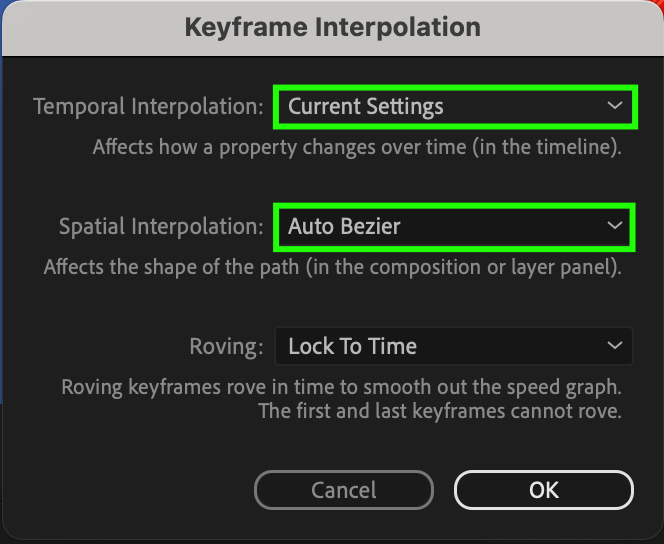
Task: Select the Lock To Time text value
Action: point(352,347)
